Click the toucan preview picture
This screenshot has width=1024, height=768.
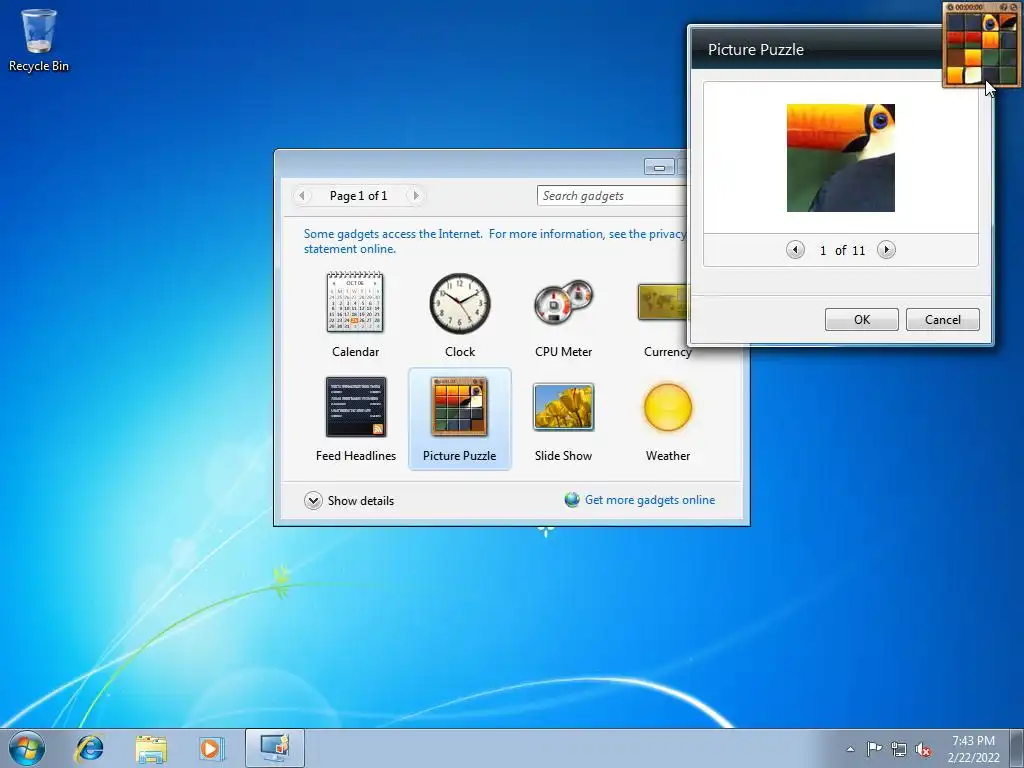pyautogui.click(x=840, y=157)
